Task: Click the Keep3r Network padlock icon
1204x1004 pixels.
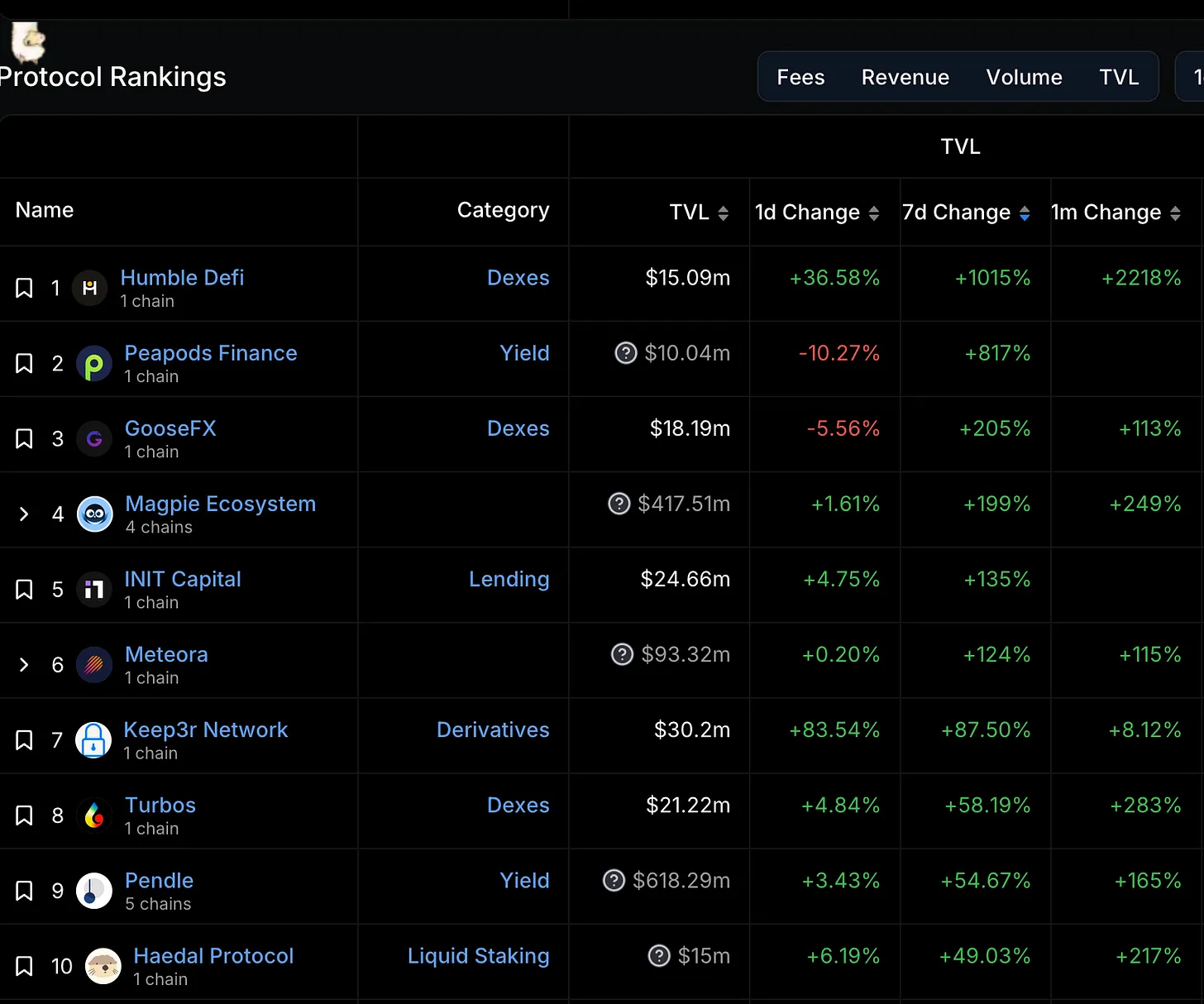Action: pos(93,740)
